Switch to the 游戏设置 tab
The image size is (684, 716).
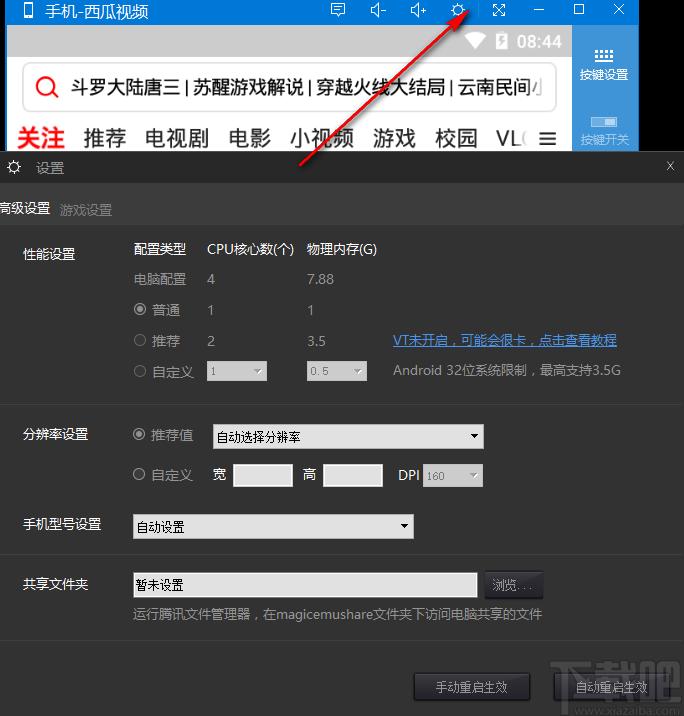pyautogui.click(x=86, y=210)
